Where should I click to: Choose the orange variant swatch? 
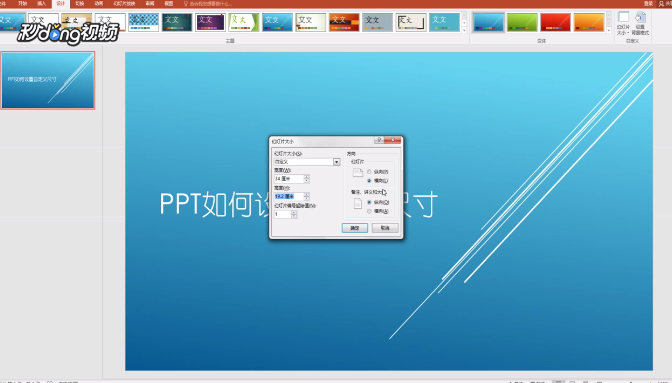[x=589, y=22]
